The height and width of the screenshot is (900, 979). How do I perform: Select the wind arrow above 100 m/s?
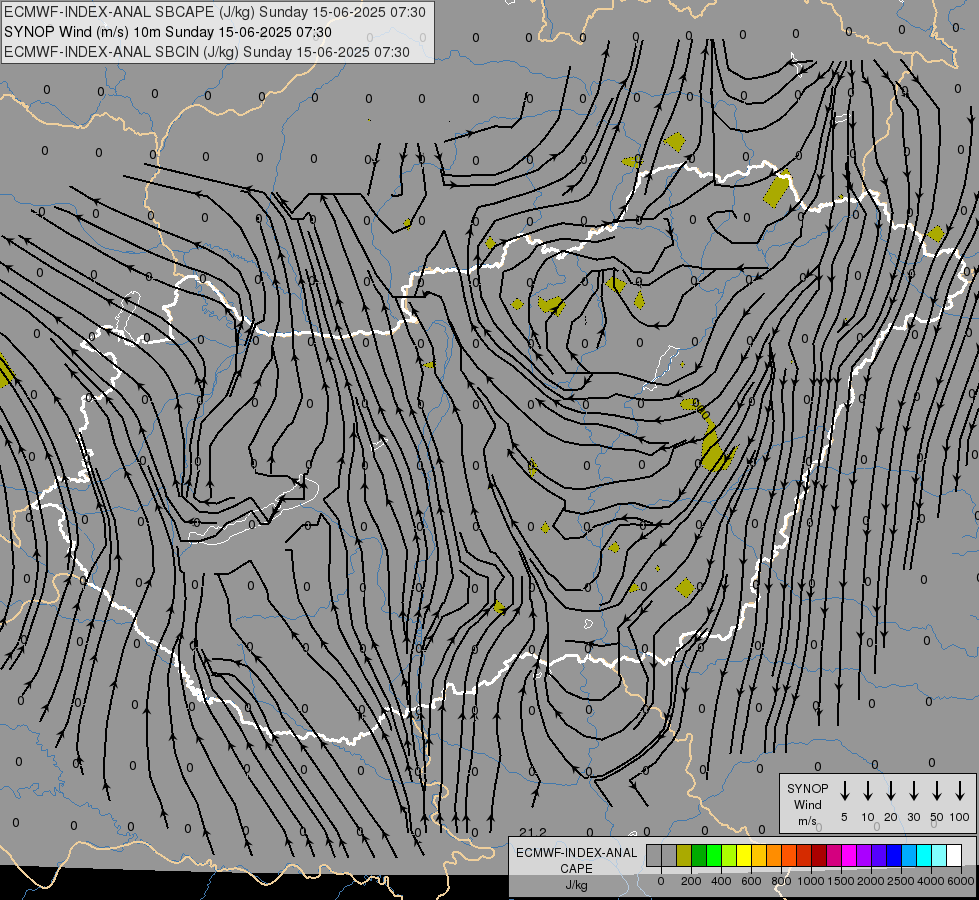[960, 791]
